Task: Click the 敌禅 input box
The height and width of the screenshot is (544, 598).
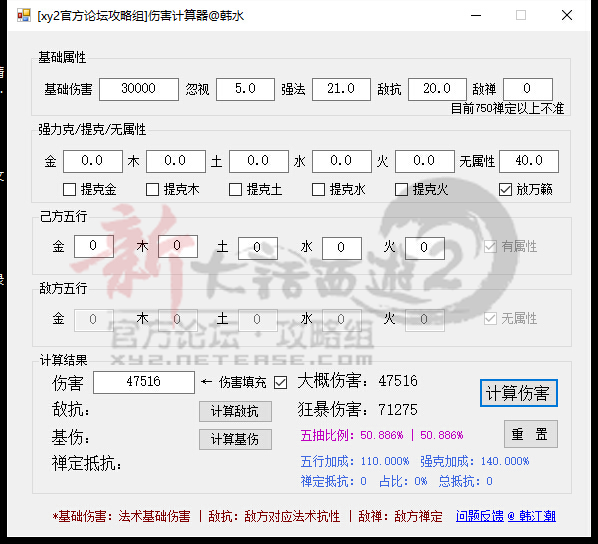Action: [528, 89]
